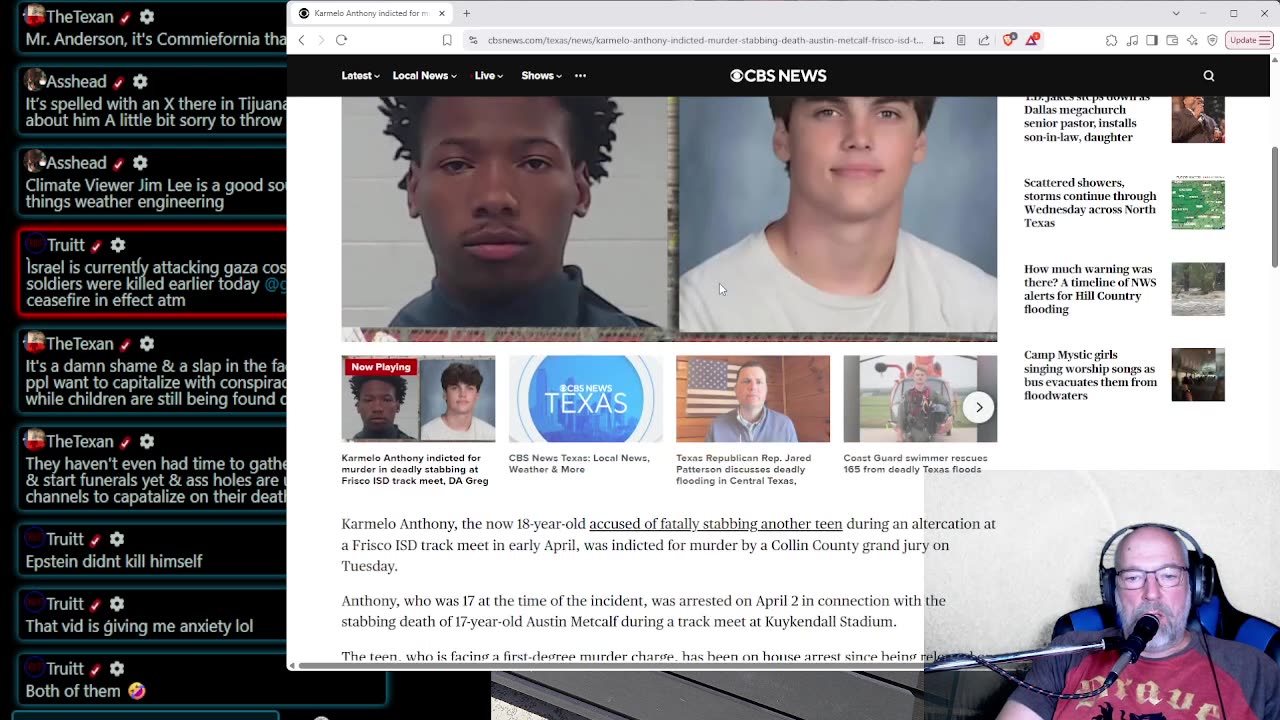This screenshot has height=720, width=1280.
Task: Open gear icon beside Asshead 'Climate Viewer' message
Action: (140, 163)
